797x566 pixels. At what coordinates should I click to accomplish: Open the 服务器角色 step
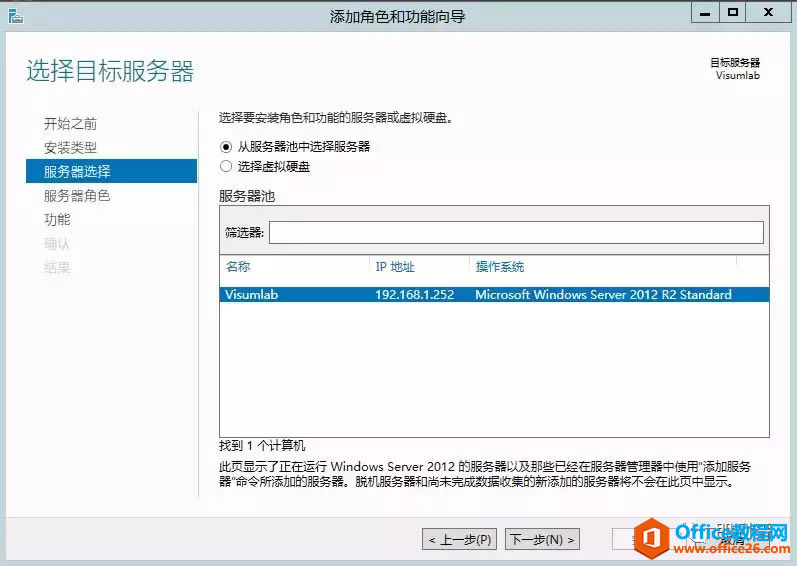pyautogui.click(x=77, y=196)
